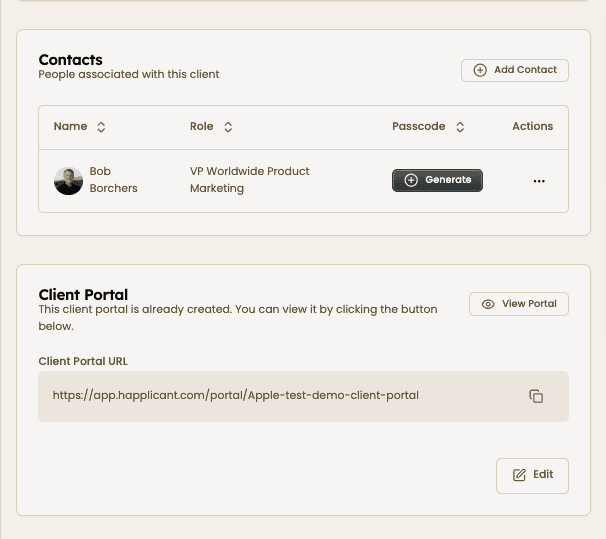Click the Client Portal URL label

[x=83, y=361]
